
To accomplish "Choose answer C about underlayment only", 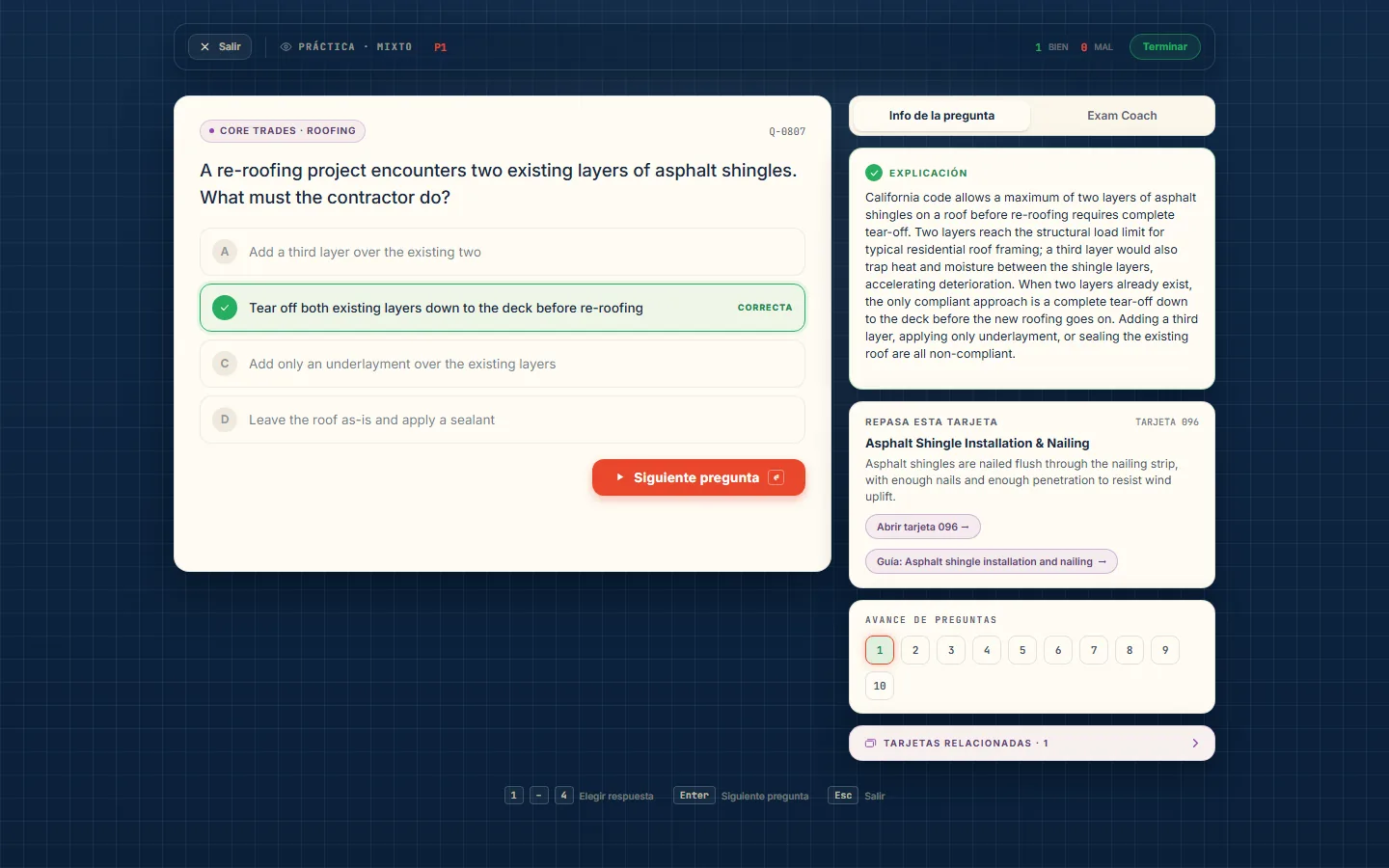I will (x=503, y=364).
